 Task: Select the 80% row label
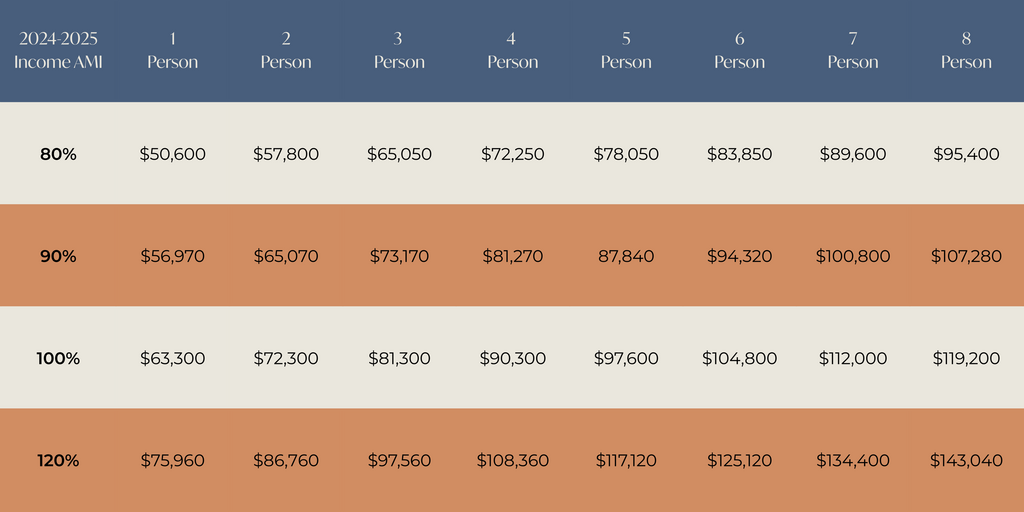(58, 154)
